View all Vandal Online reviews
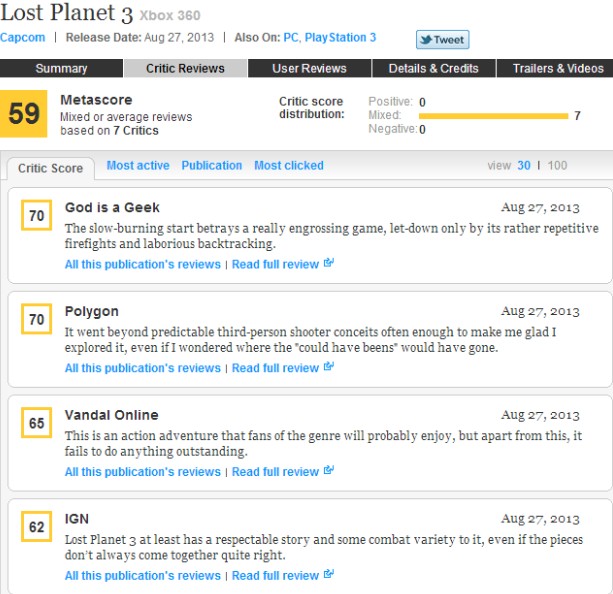 143,472
